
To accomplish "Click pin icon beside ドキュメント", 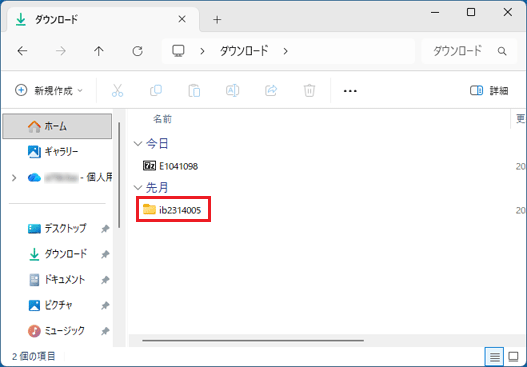I will (105, 280).
